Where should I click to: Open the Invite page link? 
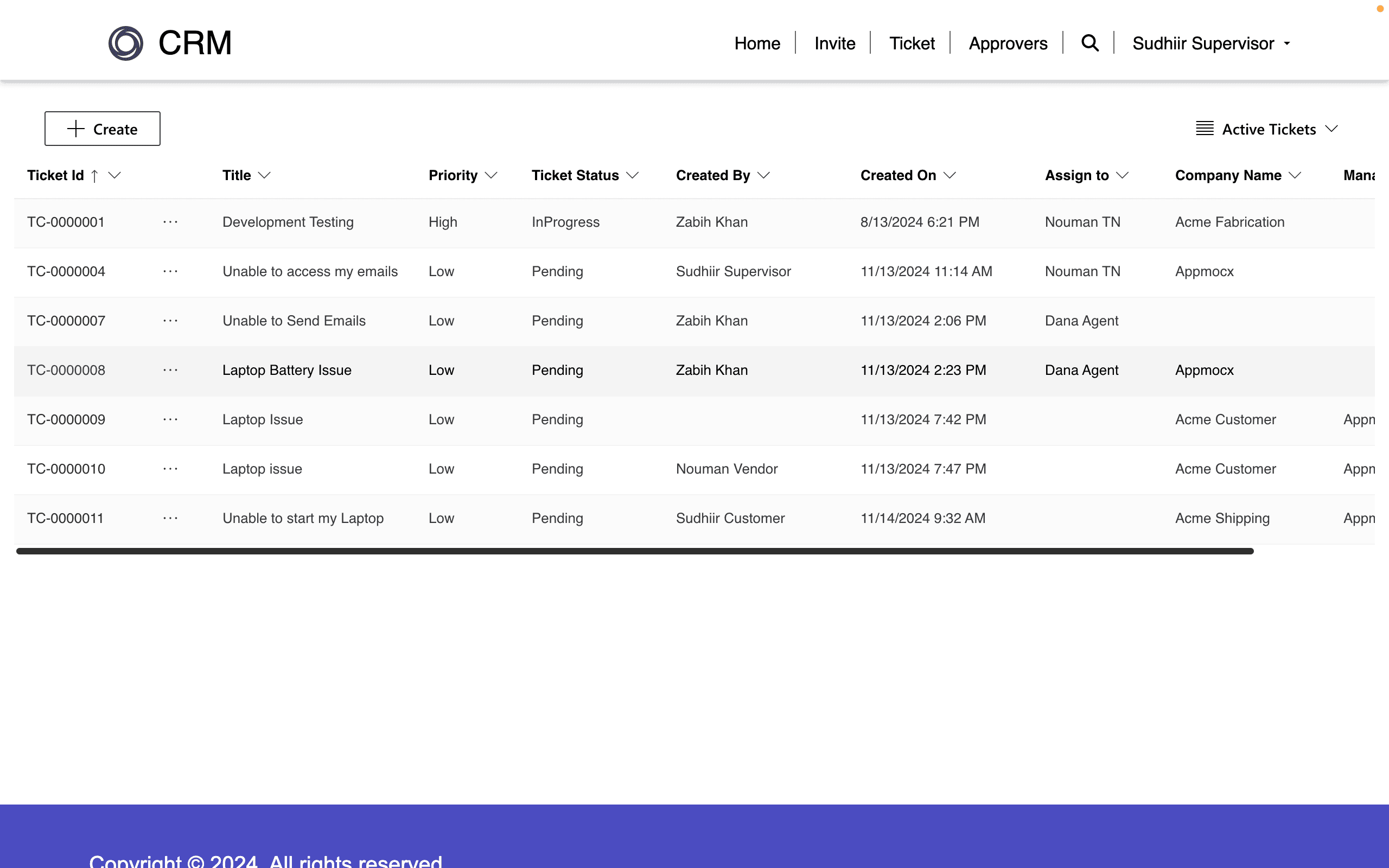click(834, 43)
